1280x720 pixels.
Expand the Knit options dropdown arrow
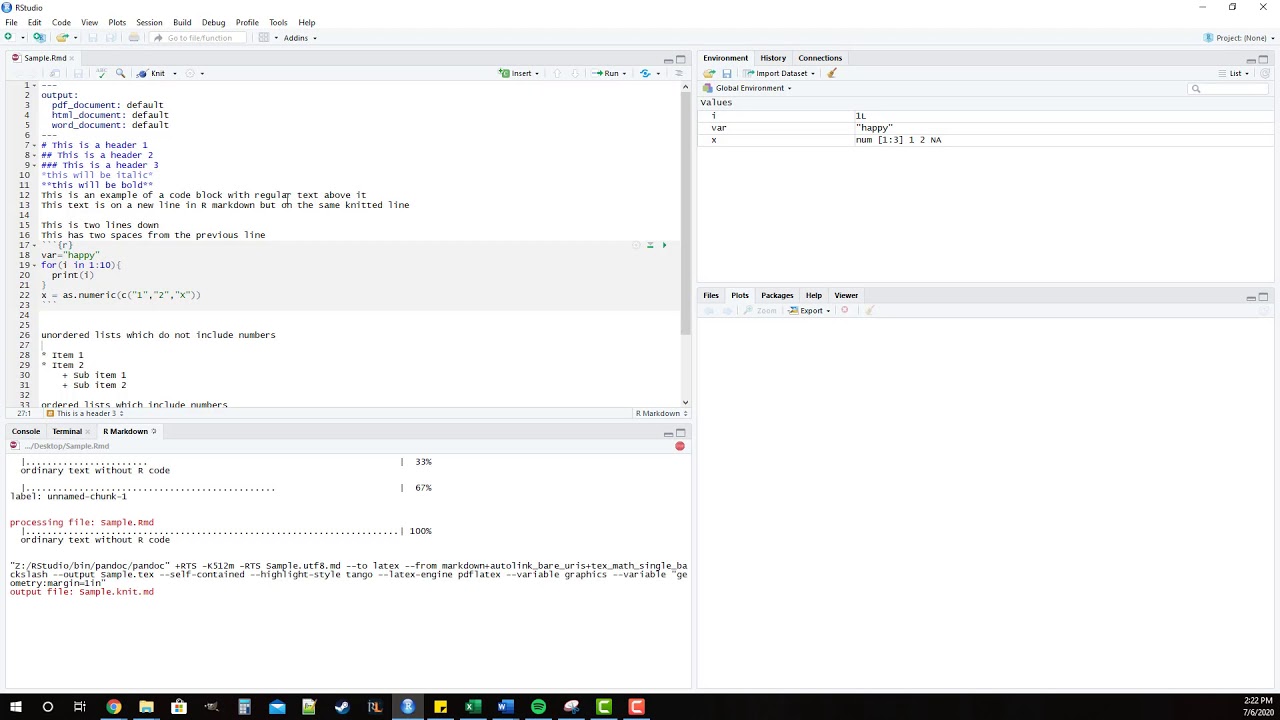(x=174, y=73)
